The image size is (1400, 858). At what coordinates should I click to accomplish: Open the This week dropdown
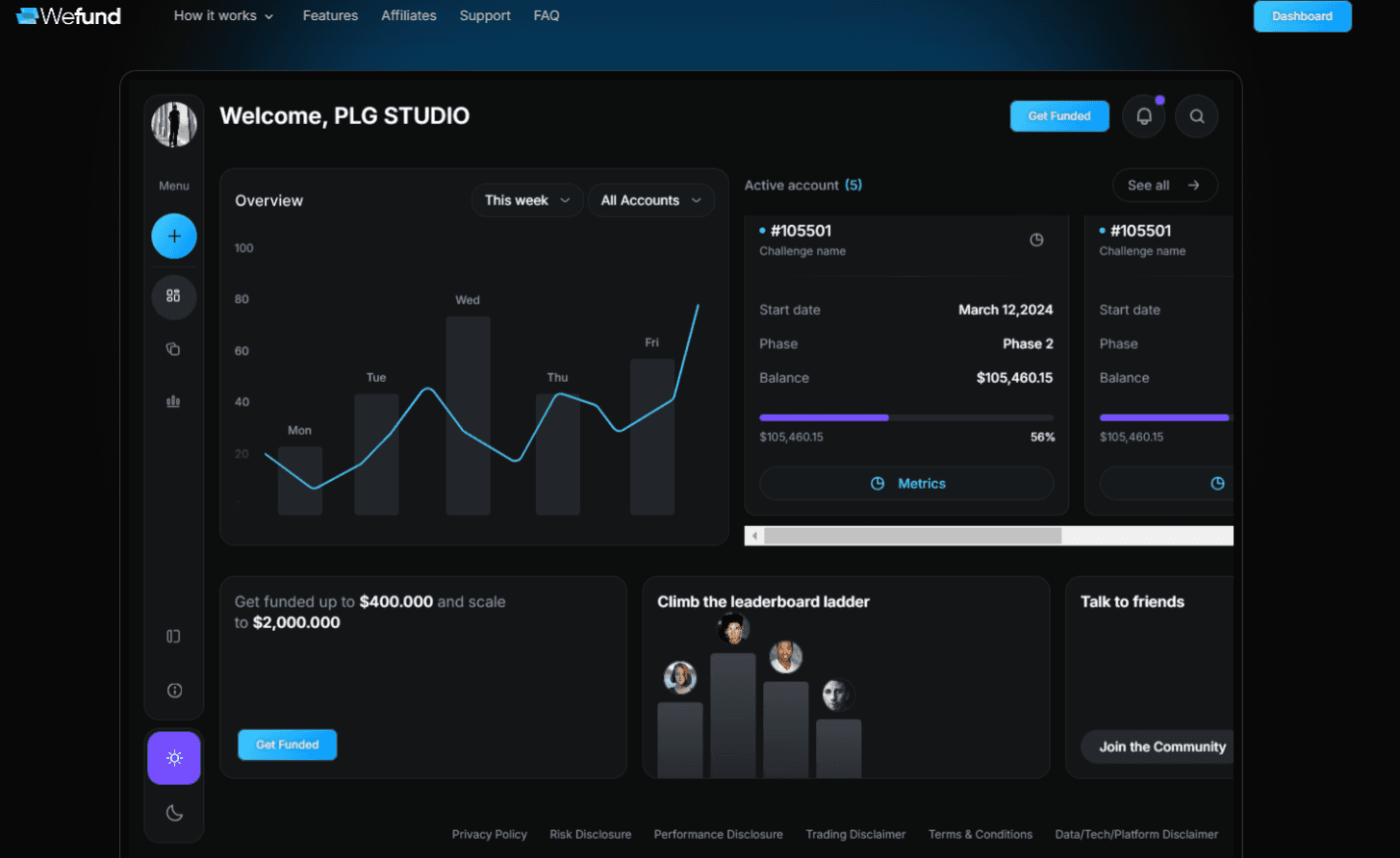(x=527, y=200)
